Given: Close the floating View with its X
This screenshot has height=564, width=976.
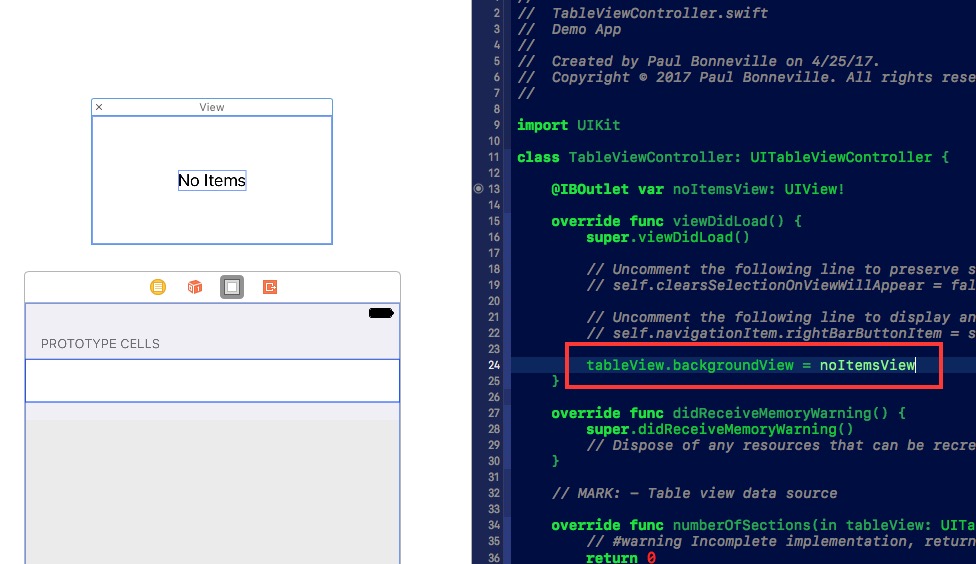Looking at the screenshot, I should pos(99,107).
